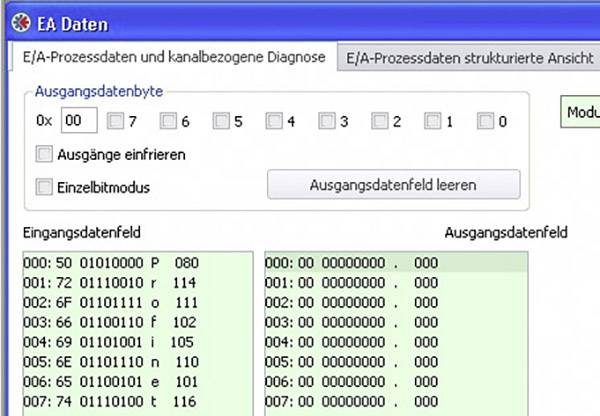600x416 pixels.
Task: Toggle bit 0 checkbox
Action: pyautogui.click(x=487, y=122)
